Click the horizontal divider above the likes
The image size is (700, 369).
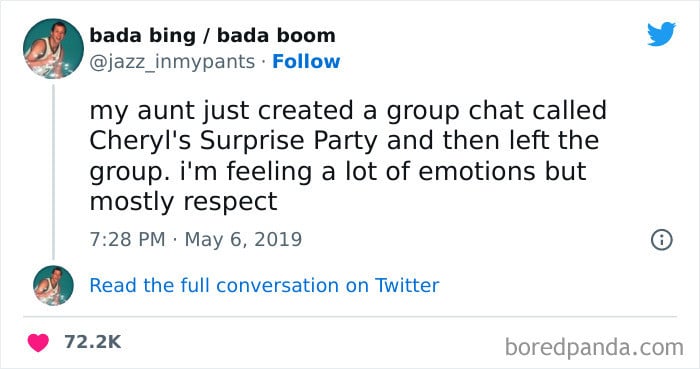pyautogui.click(x=350, y=317)
